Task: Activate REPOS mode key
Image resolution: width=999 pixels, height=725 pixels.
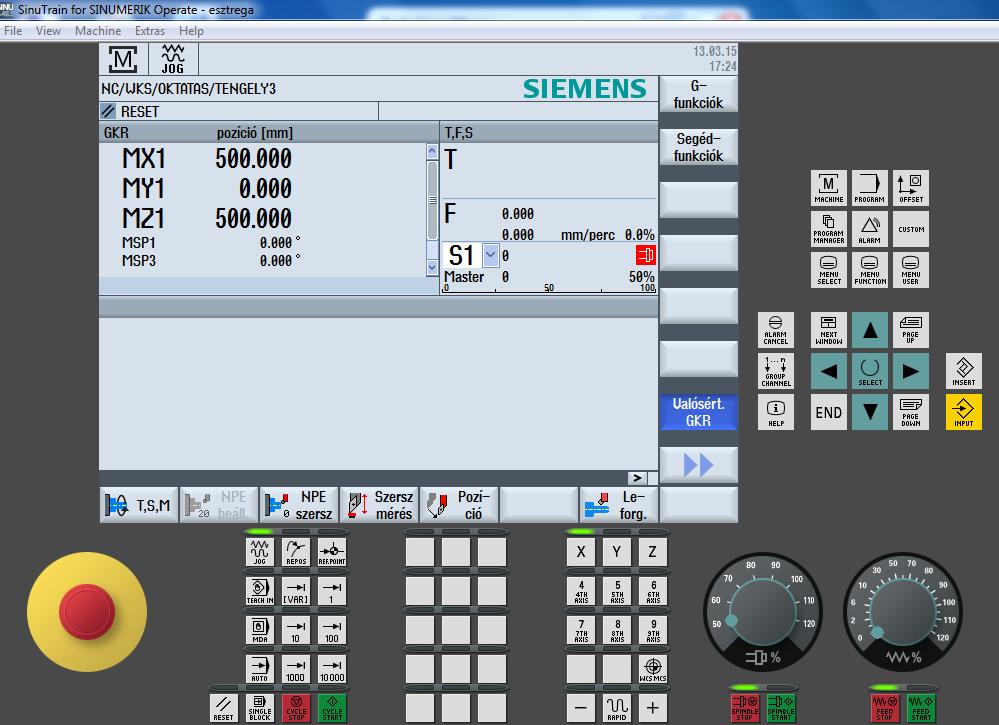Action: tap(296, 552)
